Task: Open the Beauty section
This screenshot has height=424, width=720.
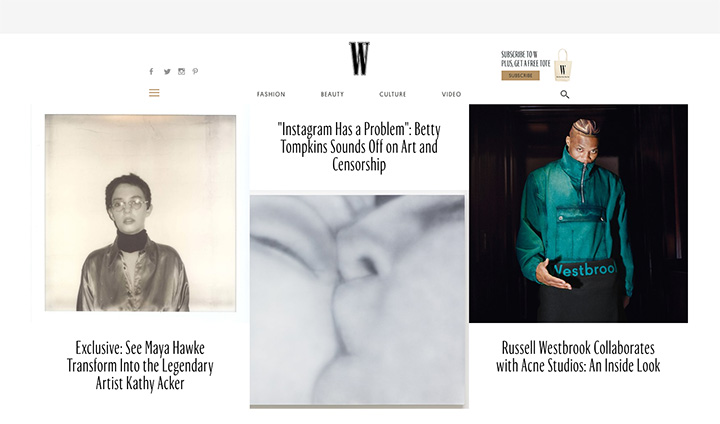Action: coord(332,94)
